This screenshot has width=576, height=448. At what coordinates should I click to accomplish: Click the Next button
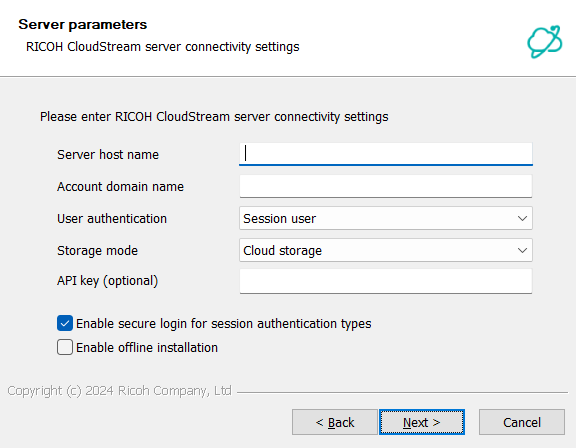click(422, 422)
